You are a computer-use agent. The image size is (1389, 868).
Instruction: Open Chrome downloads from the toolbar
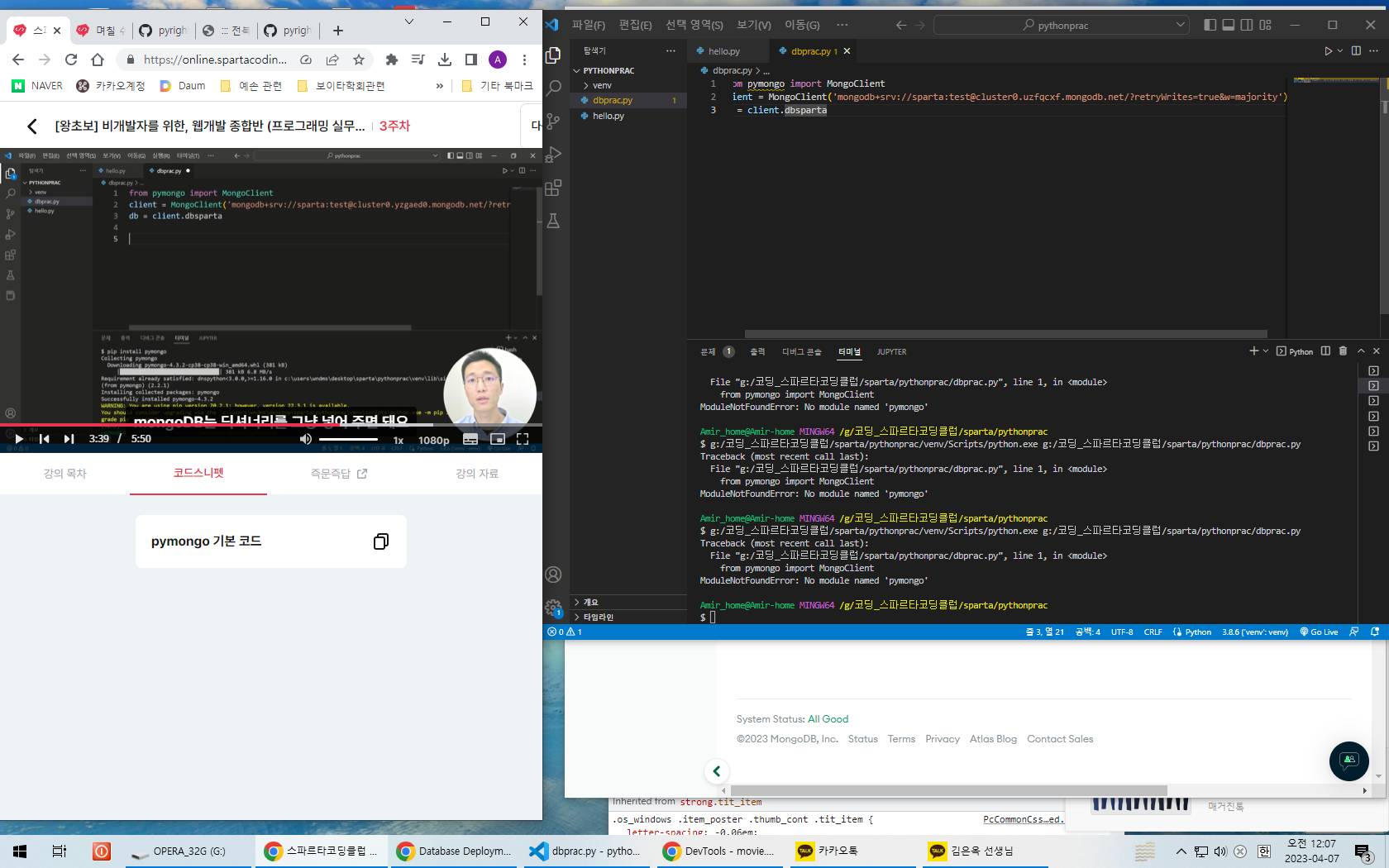[x=445, y=60]
